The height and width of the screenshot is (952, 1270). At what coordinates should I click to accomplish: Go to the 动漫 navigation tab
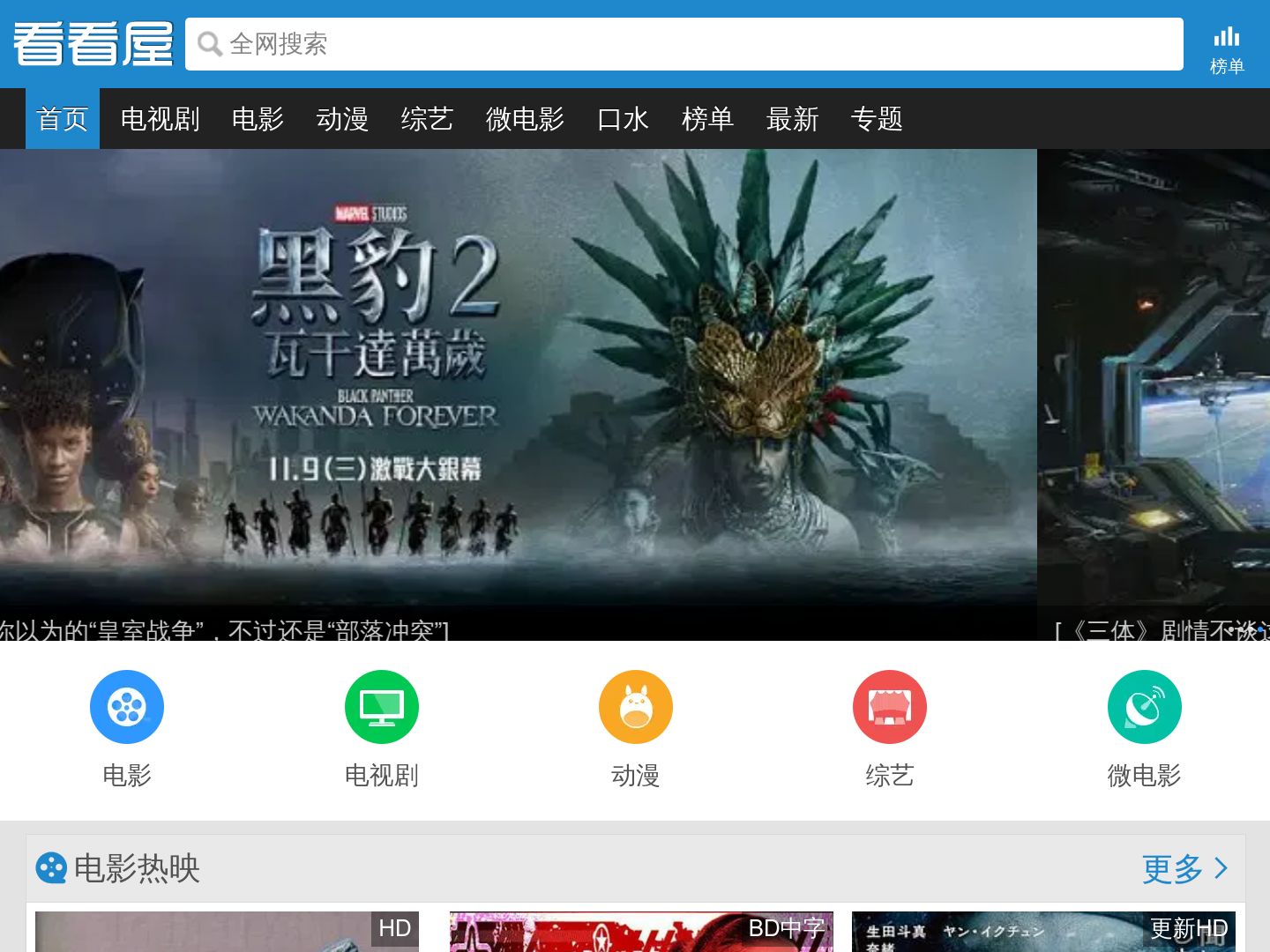(x=342, y=118)
